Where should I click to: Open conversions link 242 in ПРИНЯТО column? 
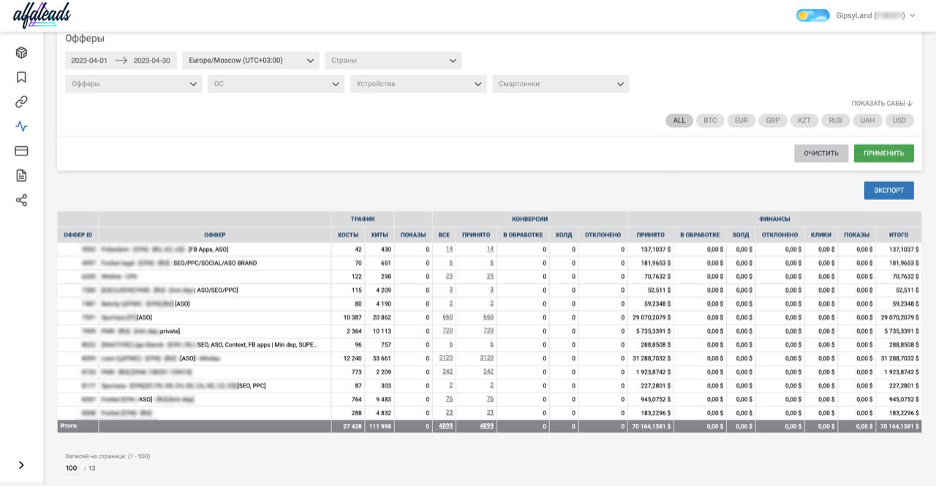pyautogui.click(x=488, y=372)
